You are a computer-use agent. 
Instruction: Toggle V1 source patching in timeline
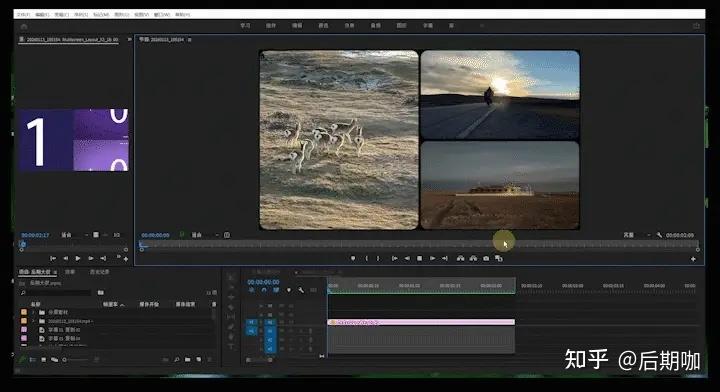pyautogui.click(x=251, y=323)
